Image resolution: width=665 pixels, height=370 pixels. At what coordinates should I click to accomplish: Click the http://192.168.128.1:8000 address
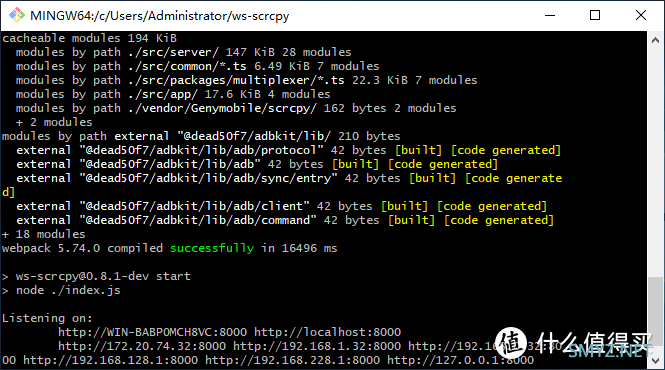click(110, 360)
